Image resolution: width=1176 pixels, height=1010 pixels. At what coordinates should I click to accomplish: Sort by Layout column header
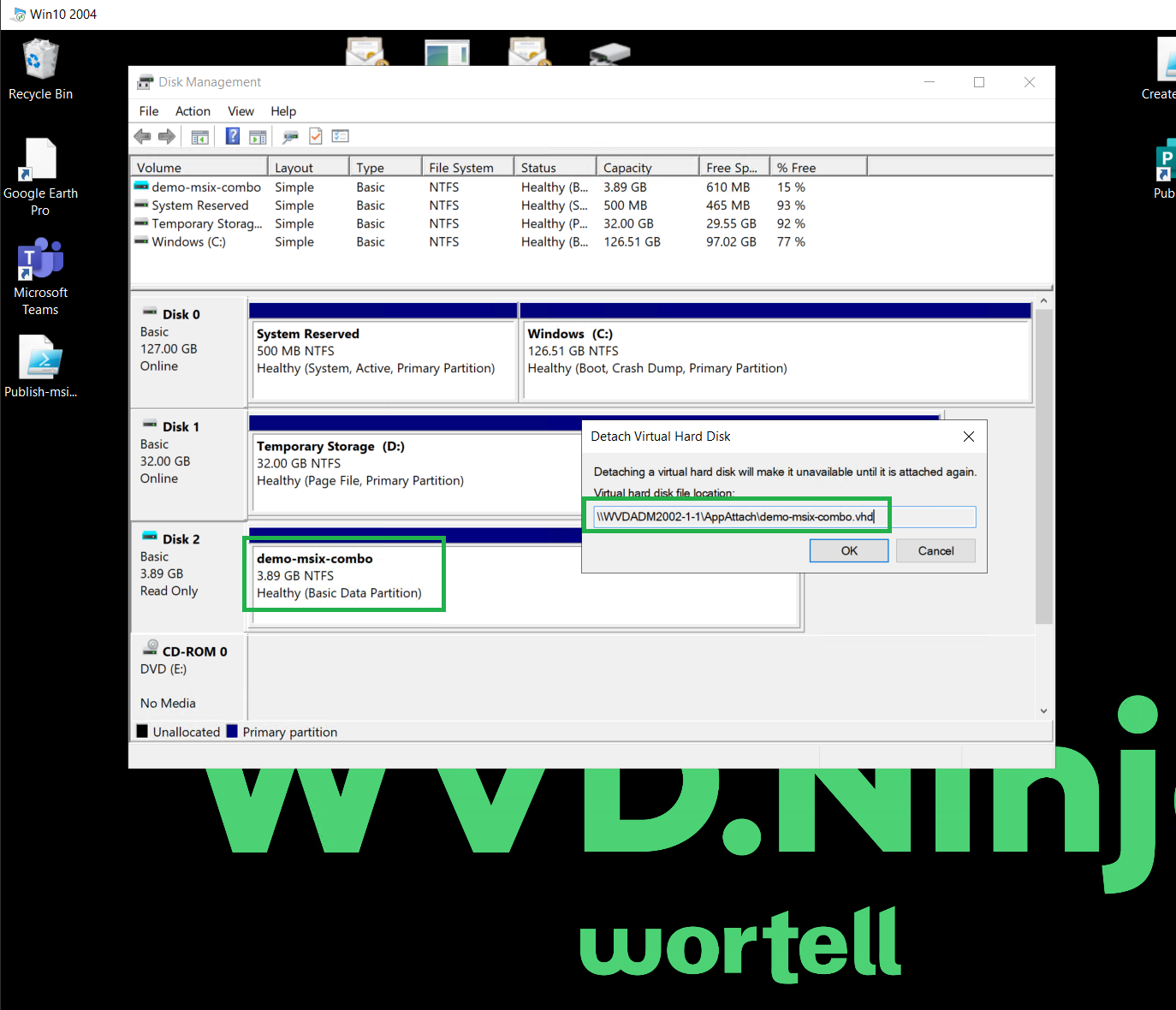[x=309, y=168]
